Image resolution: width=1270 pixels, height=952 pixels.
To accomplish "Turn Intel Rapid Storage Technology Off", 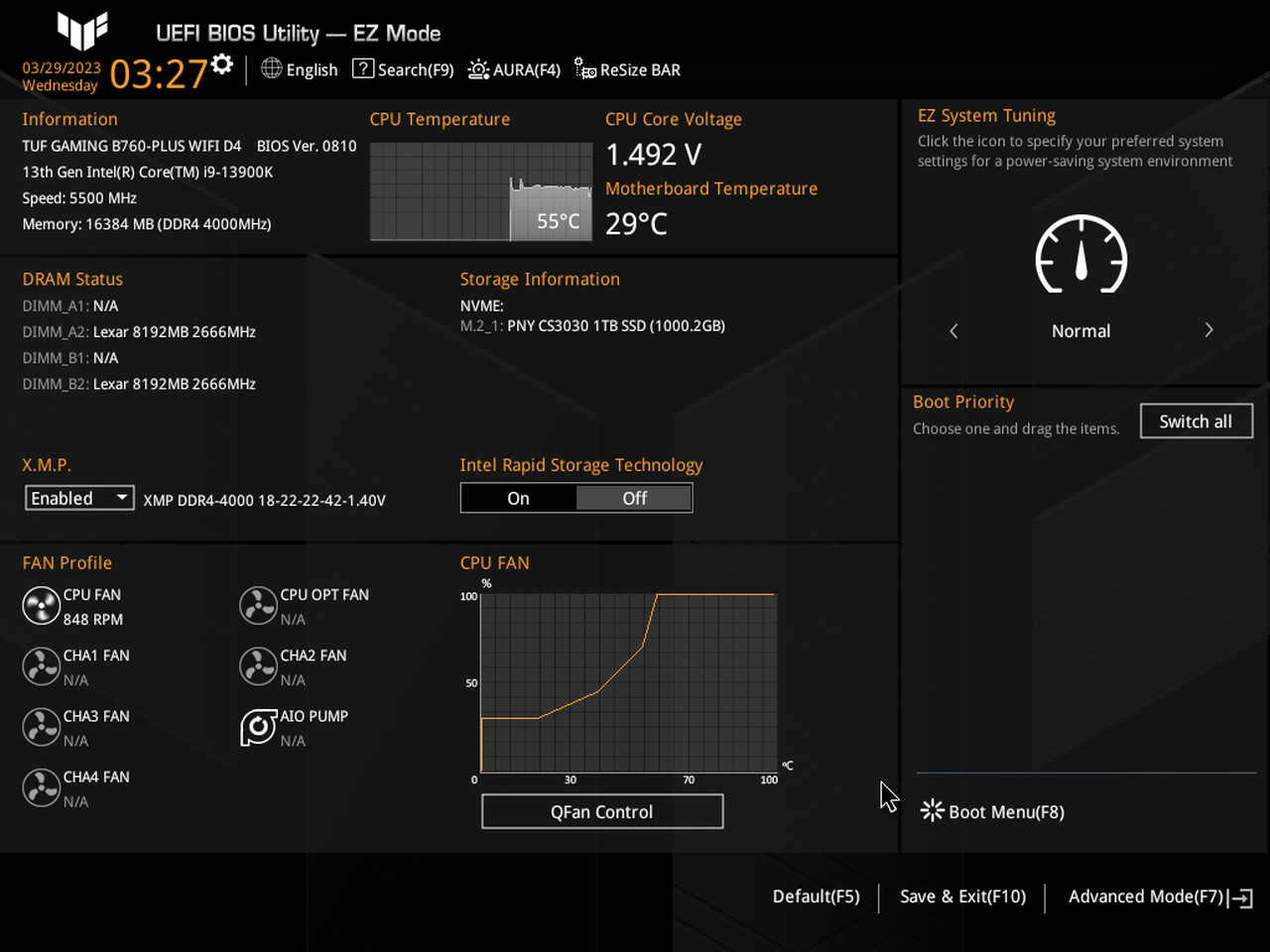I will pos(634,498).
